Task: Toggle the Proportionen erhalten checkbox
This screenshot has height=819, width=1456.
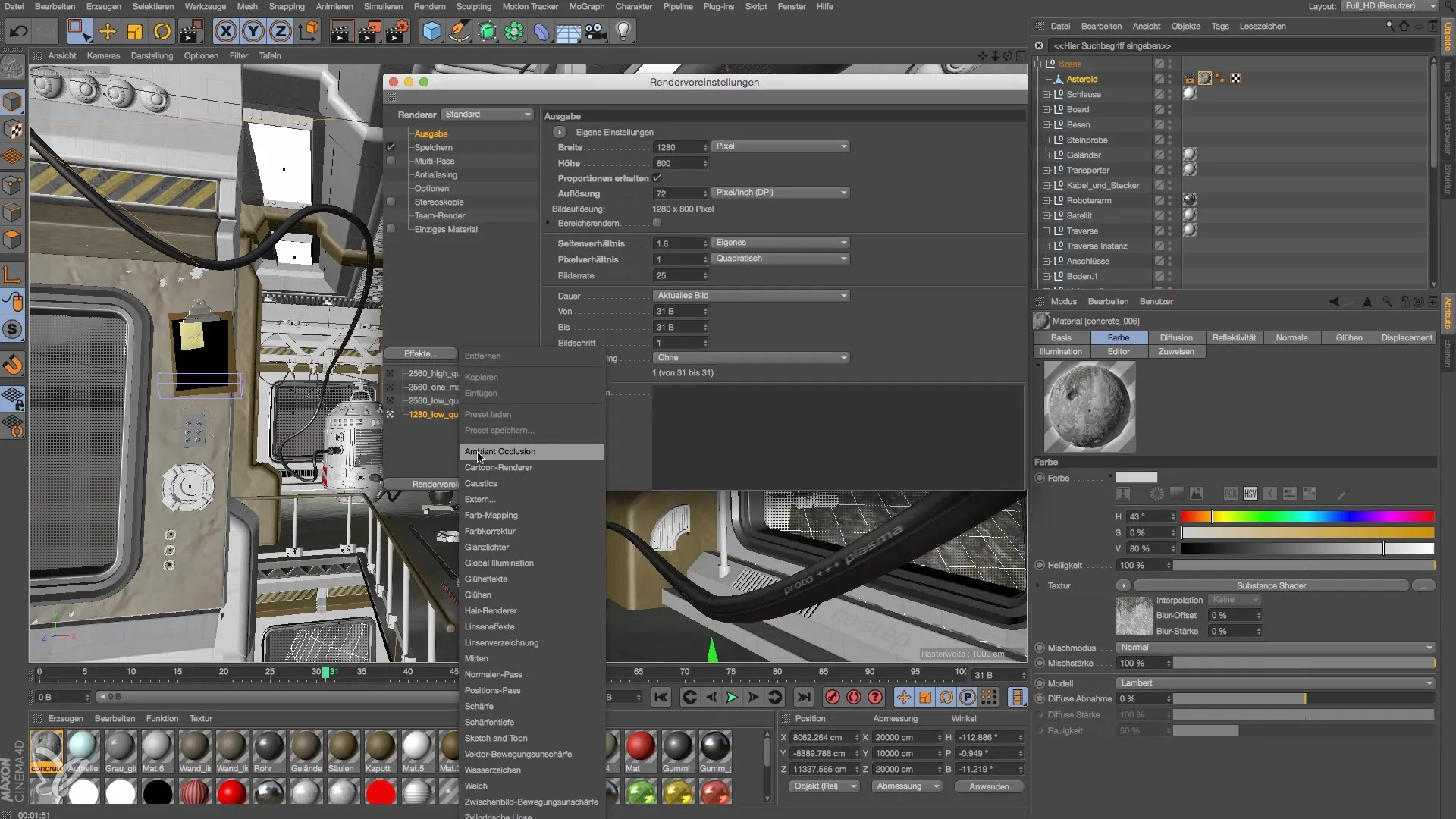Action: (657, 178)
